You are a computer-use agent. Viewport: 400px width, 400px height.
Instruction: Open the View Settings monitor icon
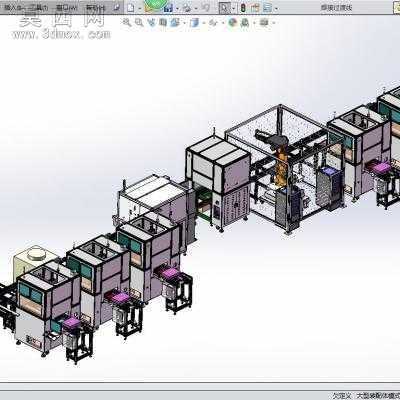tap(264, 22)
